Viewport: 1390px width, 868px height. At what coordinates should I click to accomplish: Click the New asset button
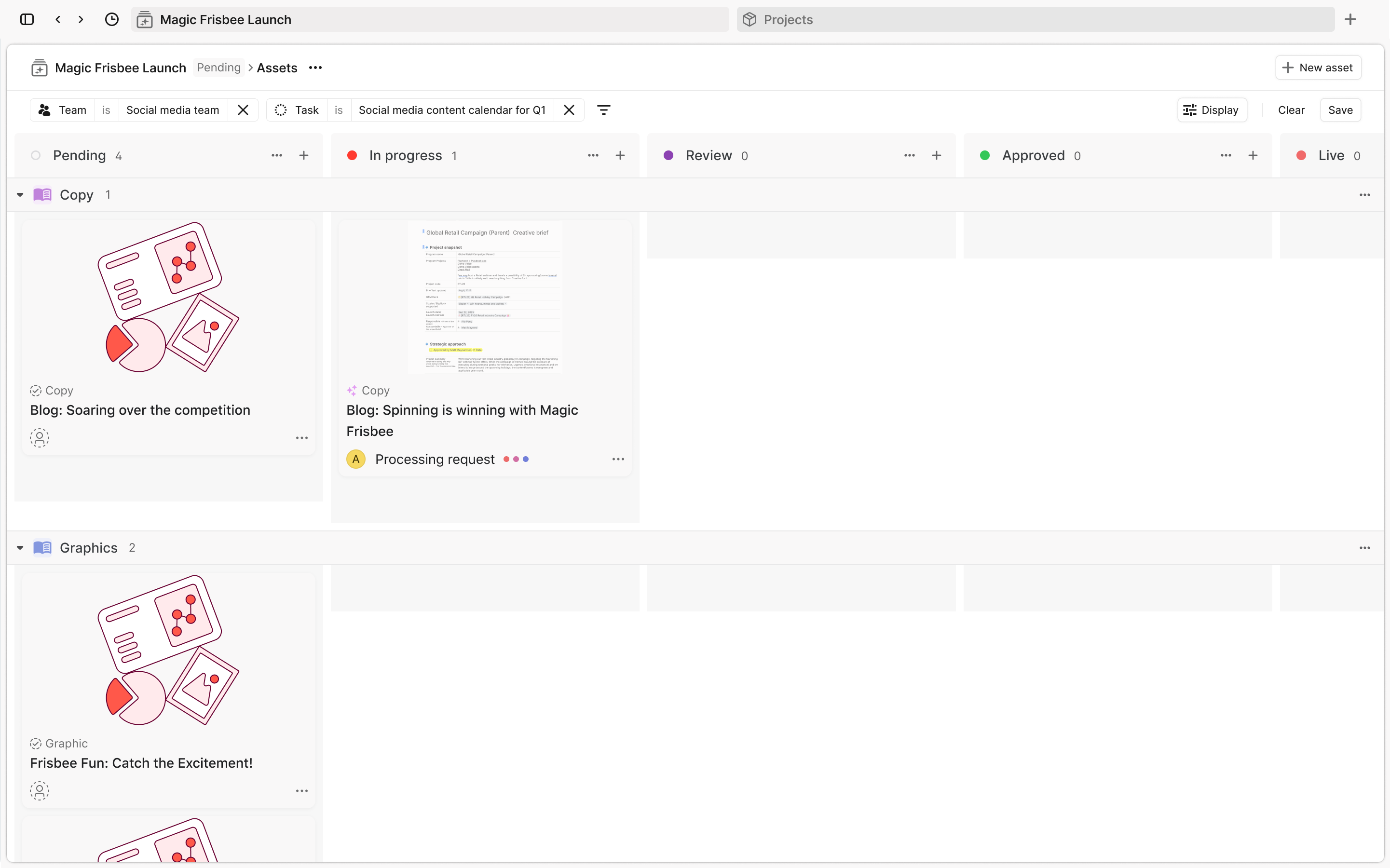point(1318,68)
